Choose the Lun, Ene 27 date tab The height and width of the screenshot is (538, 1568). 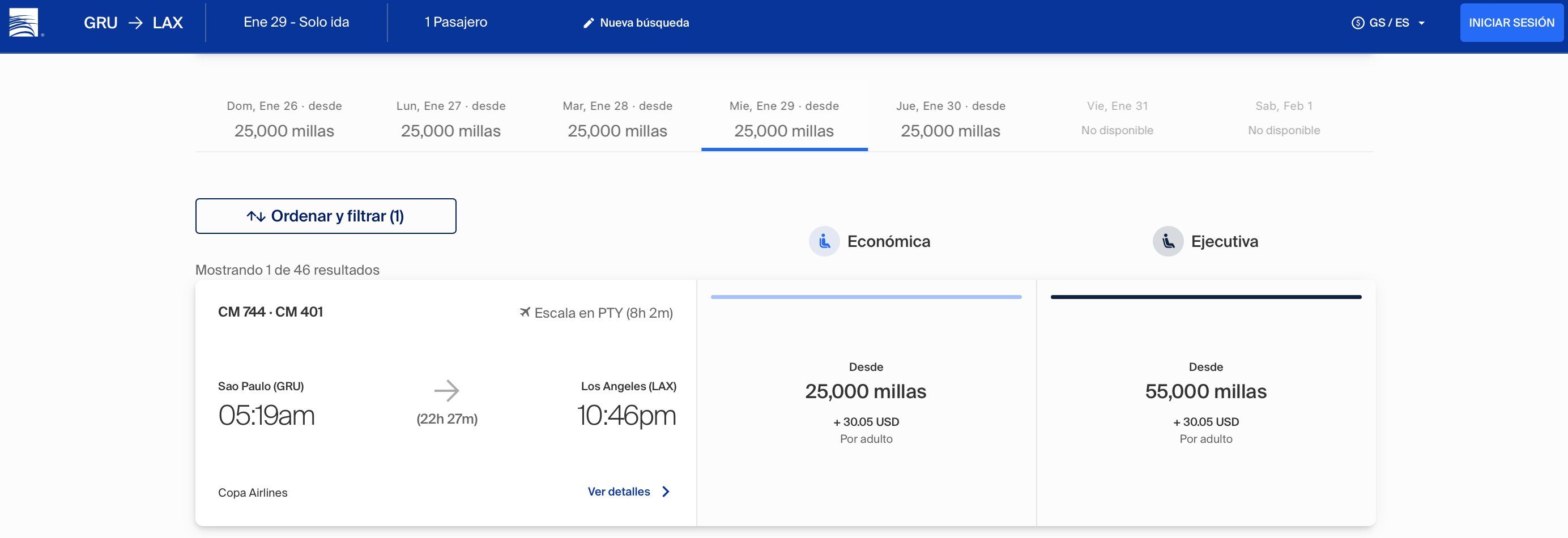coord(451,119)
